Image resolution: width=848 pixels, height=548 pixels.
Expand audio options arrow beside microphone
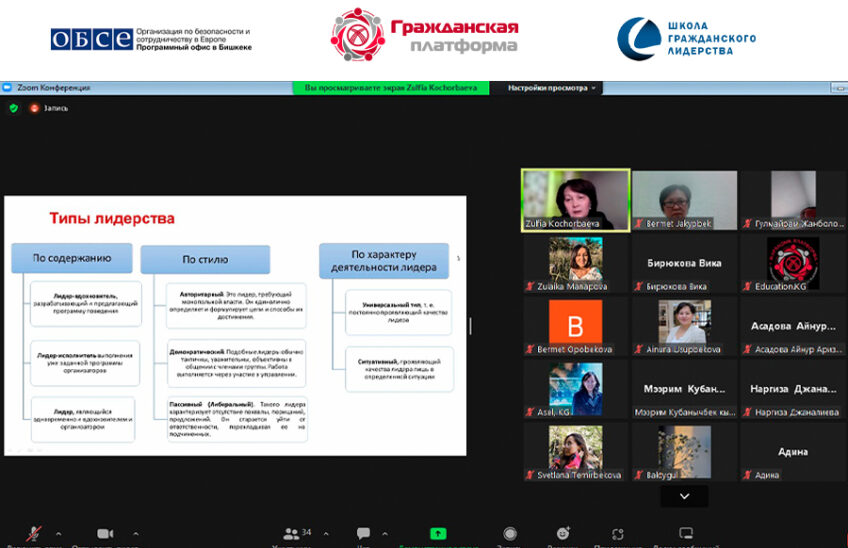pos(58,534)
